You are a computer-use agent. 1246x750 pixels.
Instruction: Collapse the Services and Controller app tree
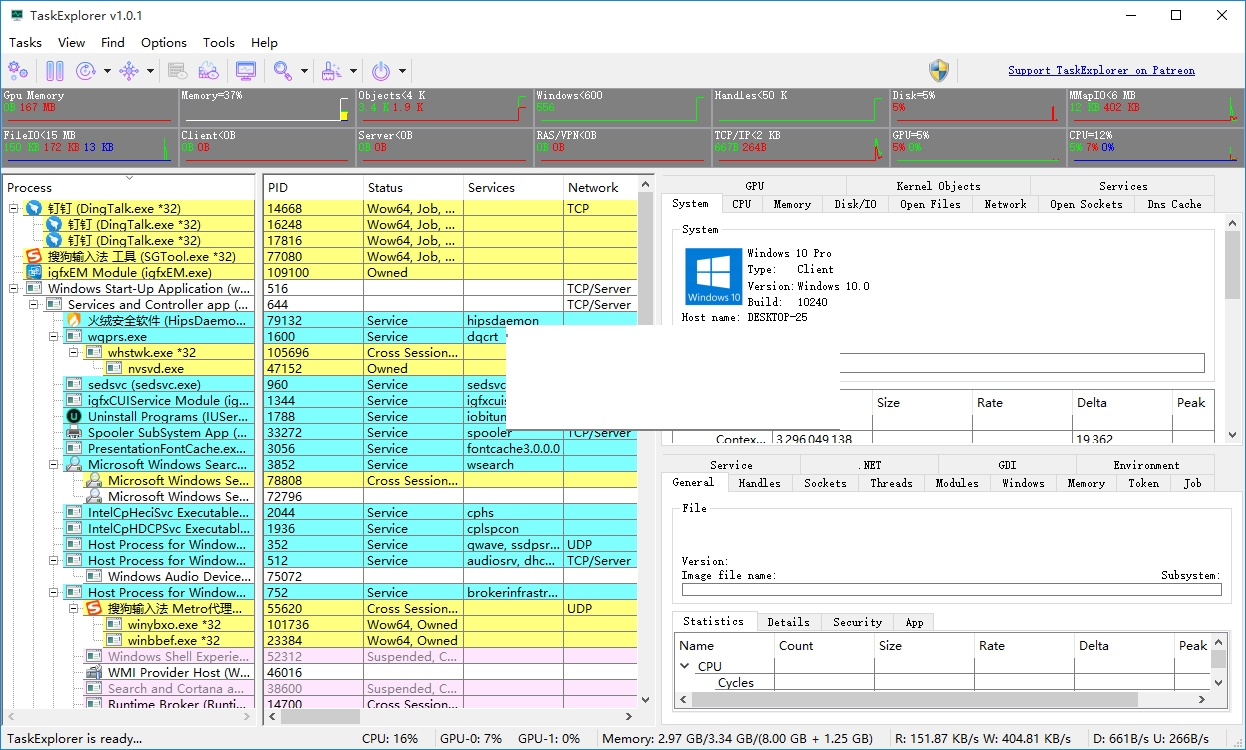(34, 305)
